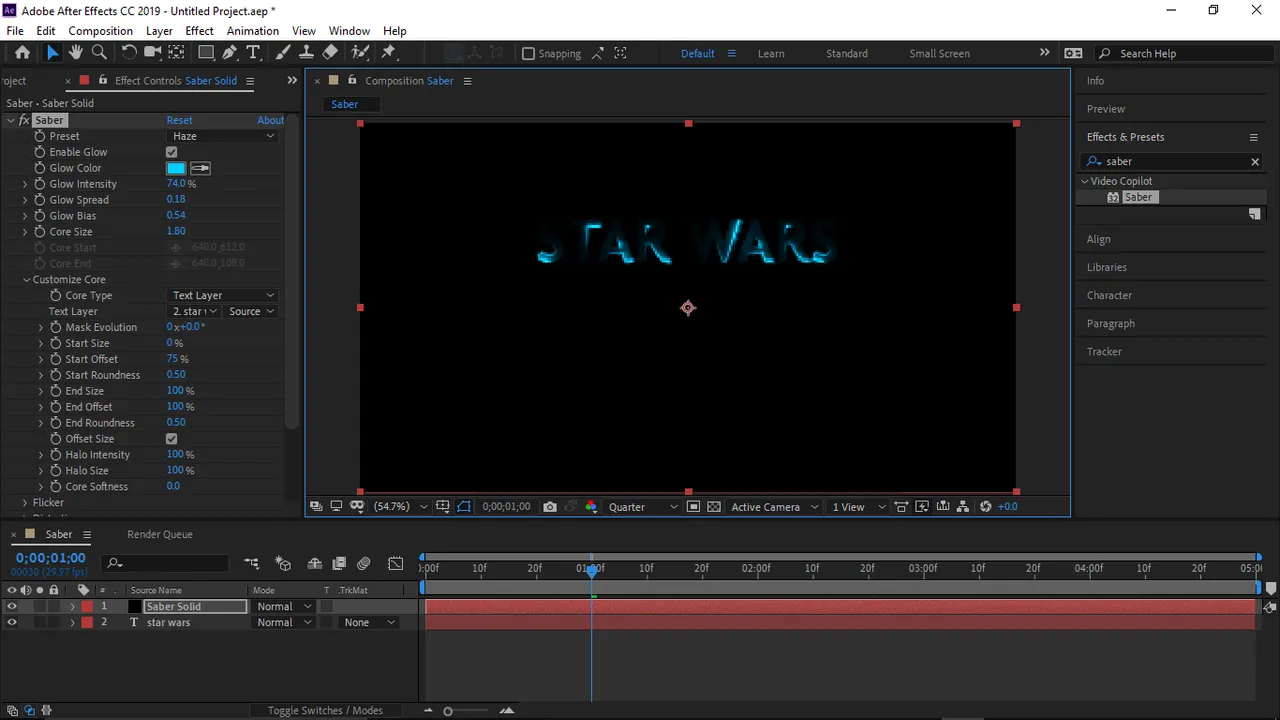1280x720 pixels.
Task: Select the Horizontal Type tool
Action: tap(253, 53)
